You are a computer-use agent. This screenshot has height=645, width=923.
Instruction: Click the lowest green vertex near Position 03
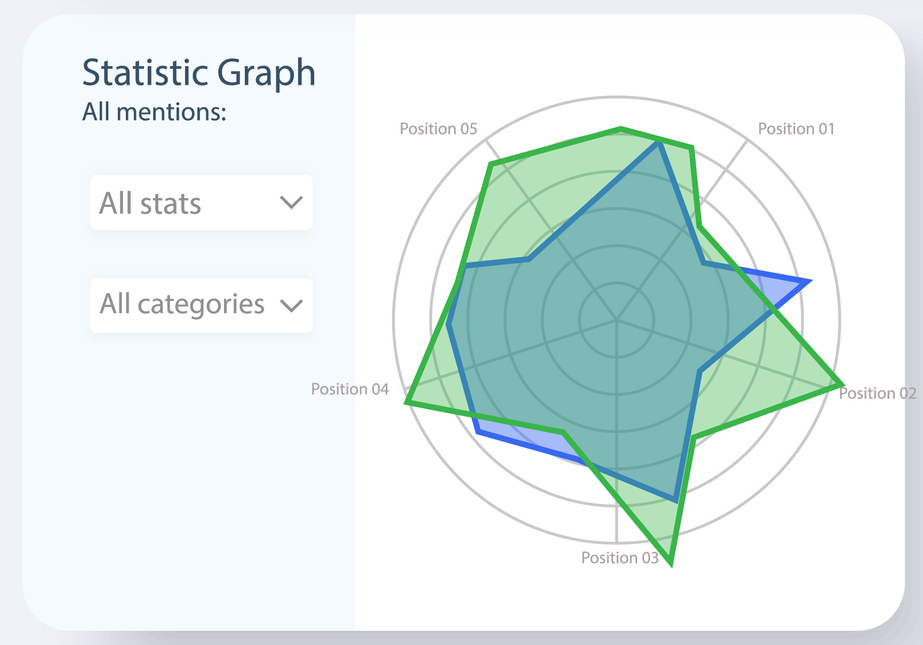click(670, 564)
